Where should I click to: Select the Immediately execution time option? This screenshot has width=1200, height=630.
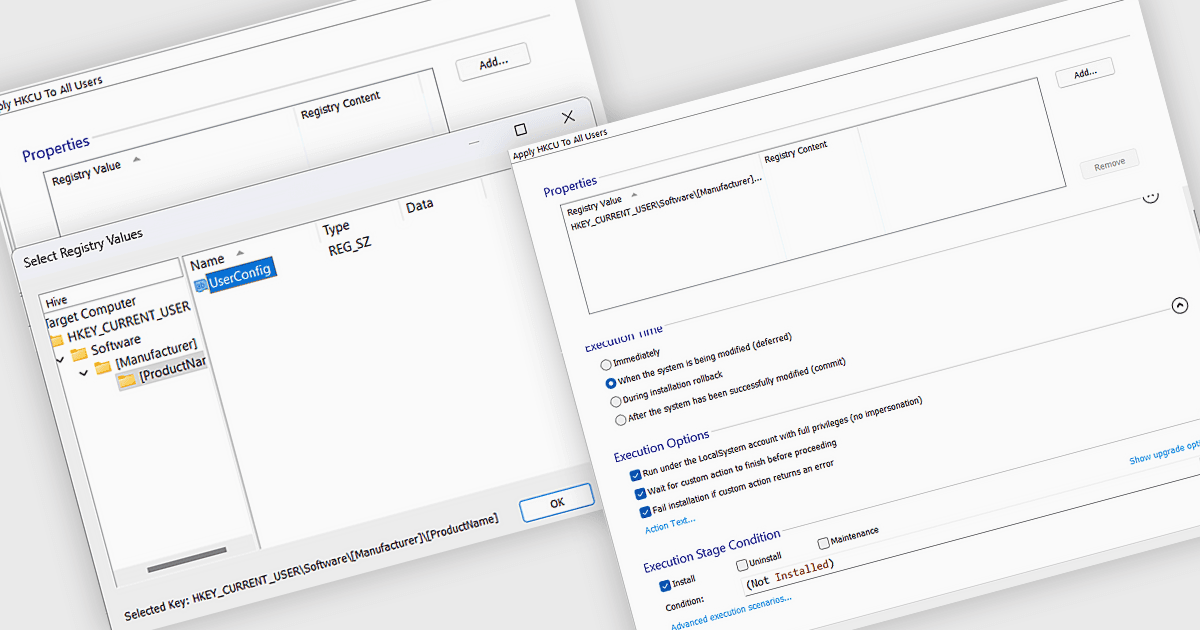(x=606, y=366)
